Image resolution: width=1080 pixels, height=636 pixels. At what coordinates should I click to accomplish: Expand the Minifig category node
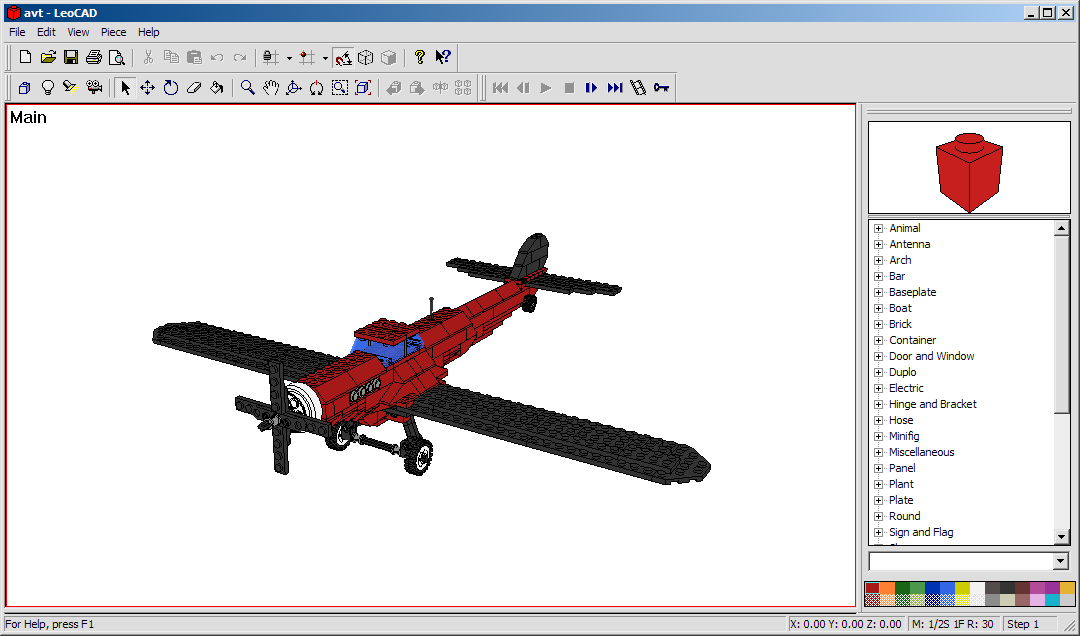pyautogui.click(x=878, y=436)
